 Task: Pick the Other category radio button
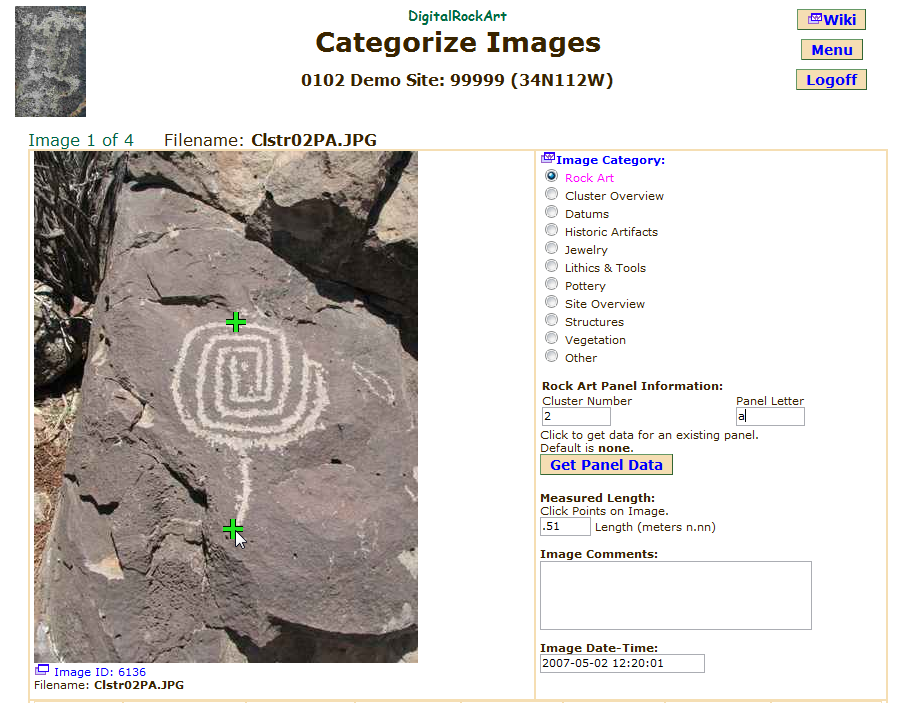point(552,357)
